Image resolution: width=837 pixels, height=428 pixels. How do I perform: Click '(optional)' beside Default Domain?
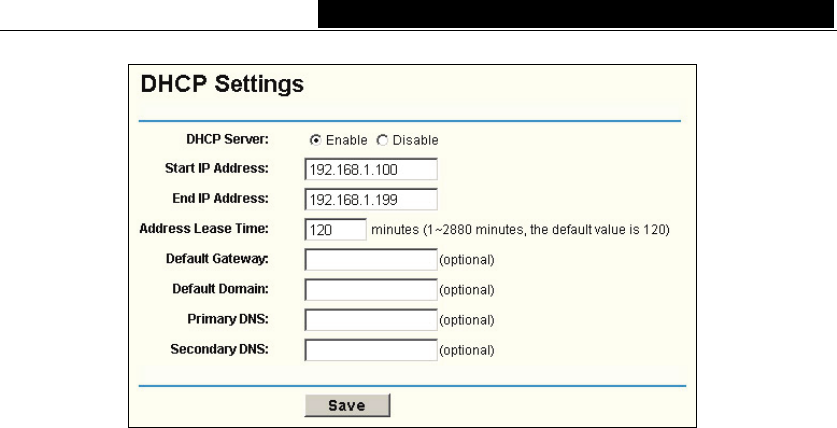click(467, 290)
